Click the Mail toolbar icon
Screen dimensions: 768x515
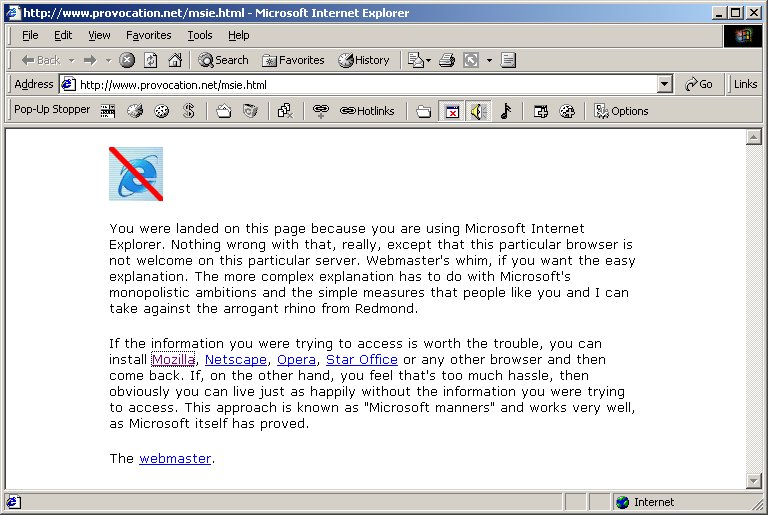click(416, 60)
